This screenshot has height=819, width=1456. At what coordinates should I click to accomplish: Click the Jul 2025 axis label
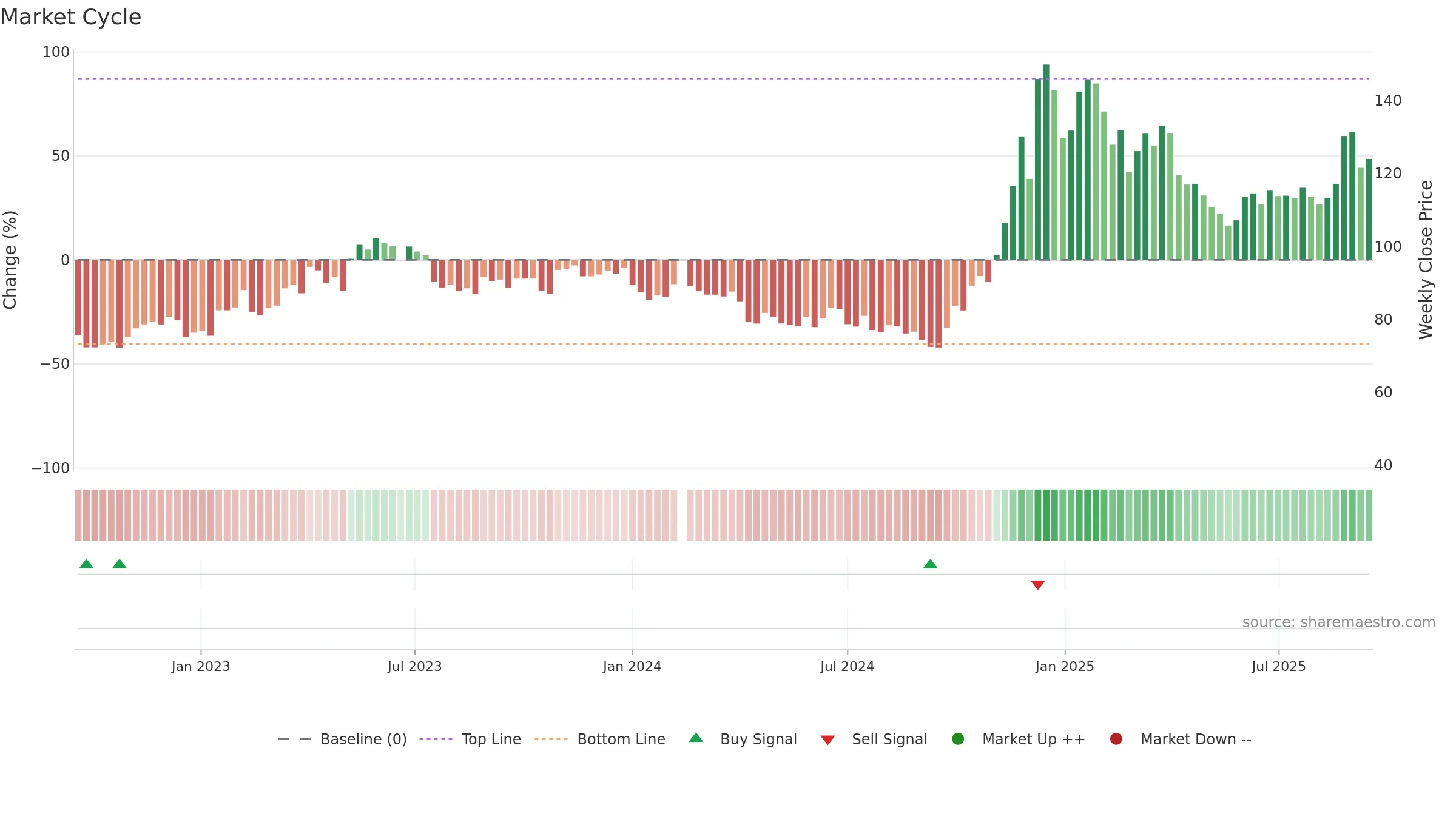[1279, 667]
